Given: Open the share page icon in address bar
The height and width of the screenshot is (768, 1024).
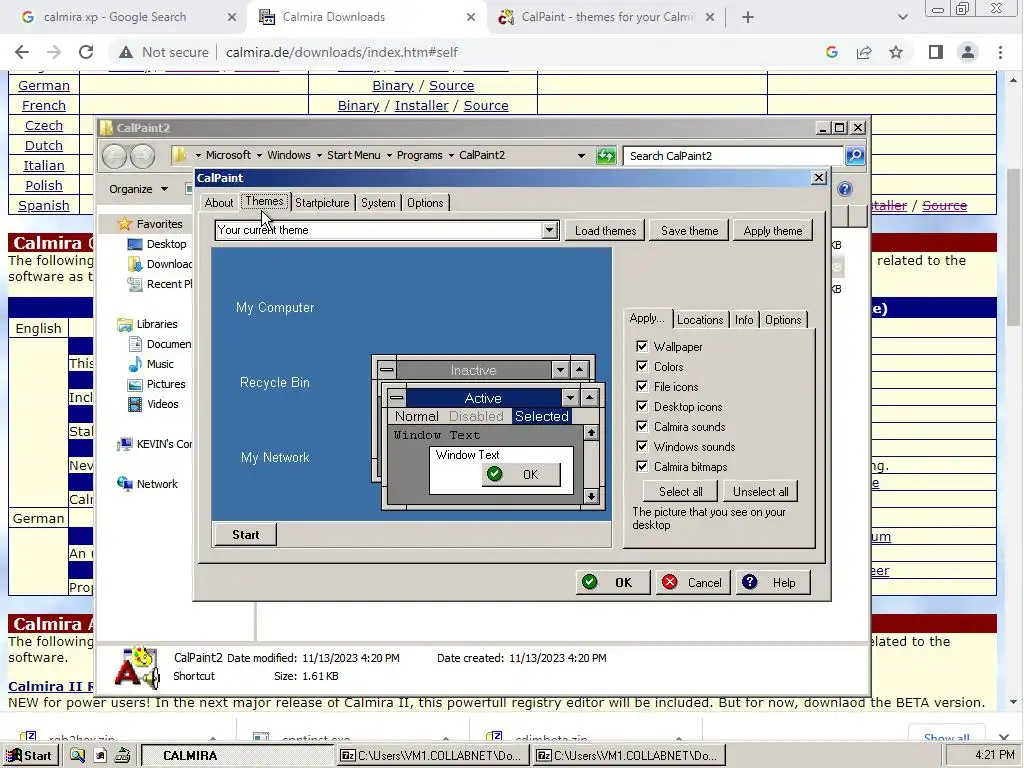Looking at the screenshot, I should click(864, 52).
